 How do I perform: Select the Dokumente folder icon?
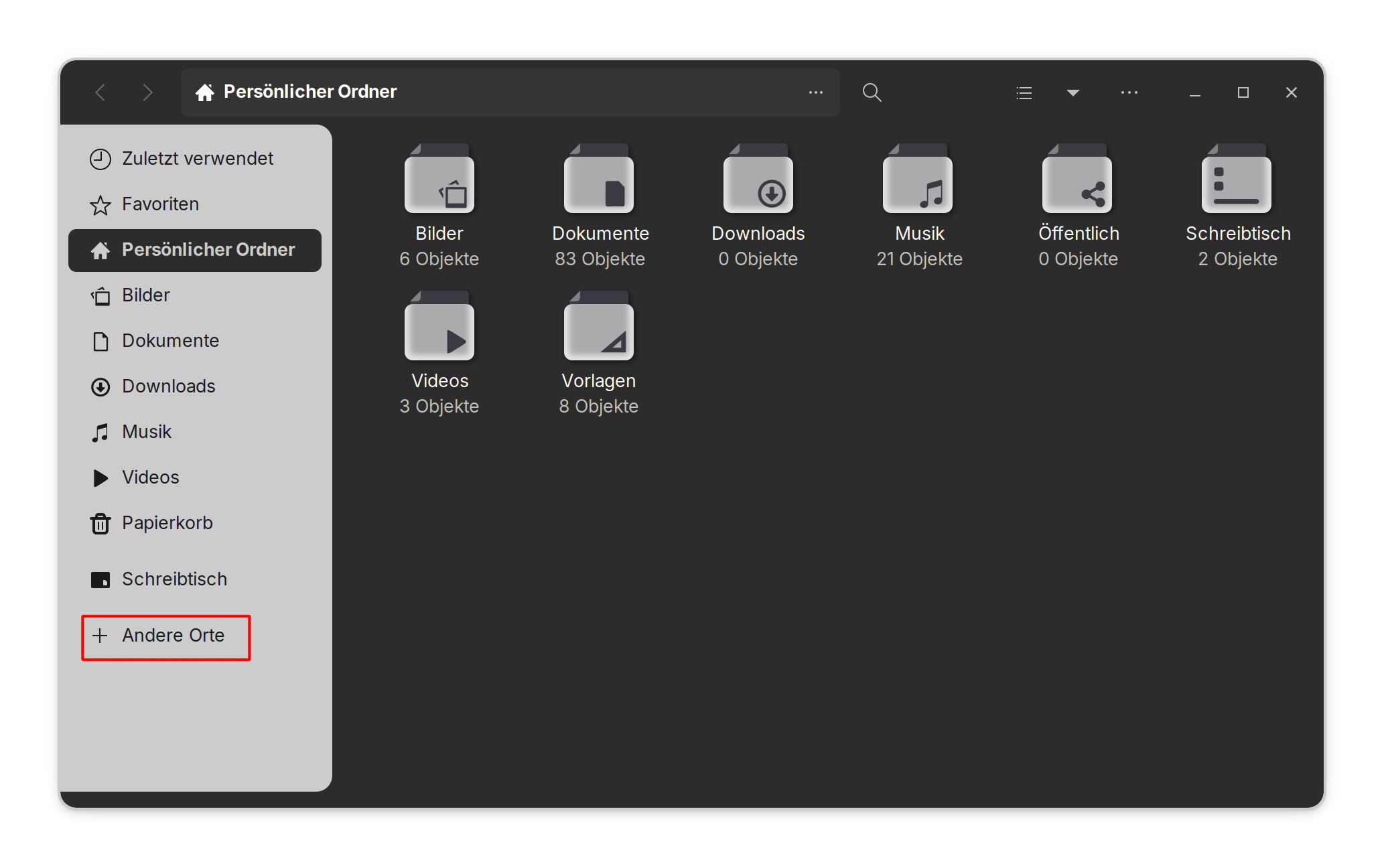599,179
